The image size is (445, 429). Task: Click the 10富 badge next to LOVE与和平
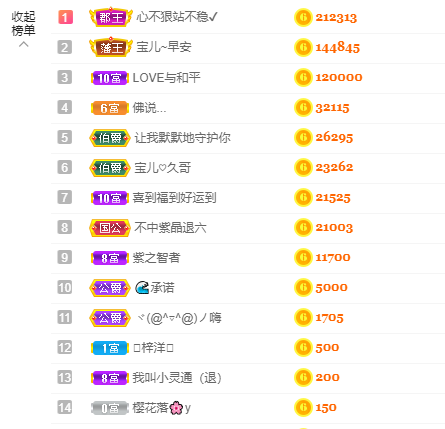click(110, 78)
